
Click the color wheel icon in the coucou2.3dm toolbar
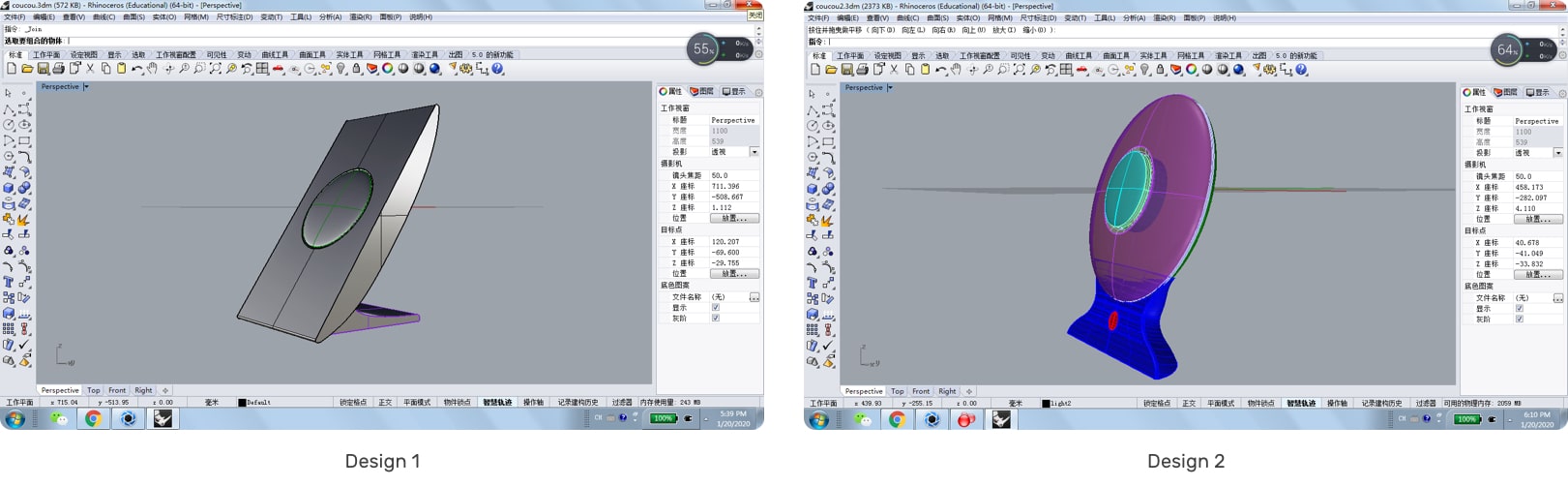coord(1191,70)
